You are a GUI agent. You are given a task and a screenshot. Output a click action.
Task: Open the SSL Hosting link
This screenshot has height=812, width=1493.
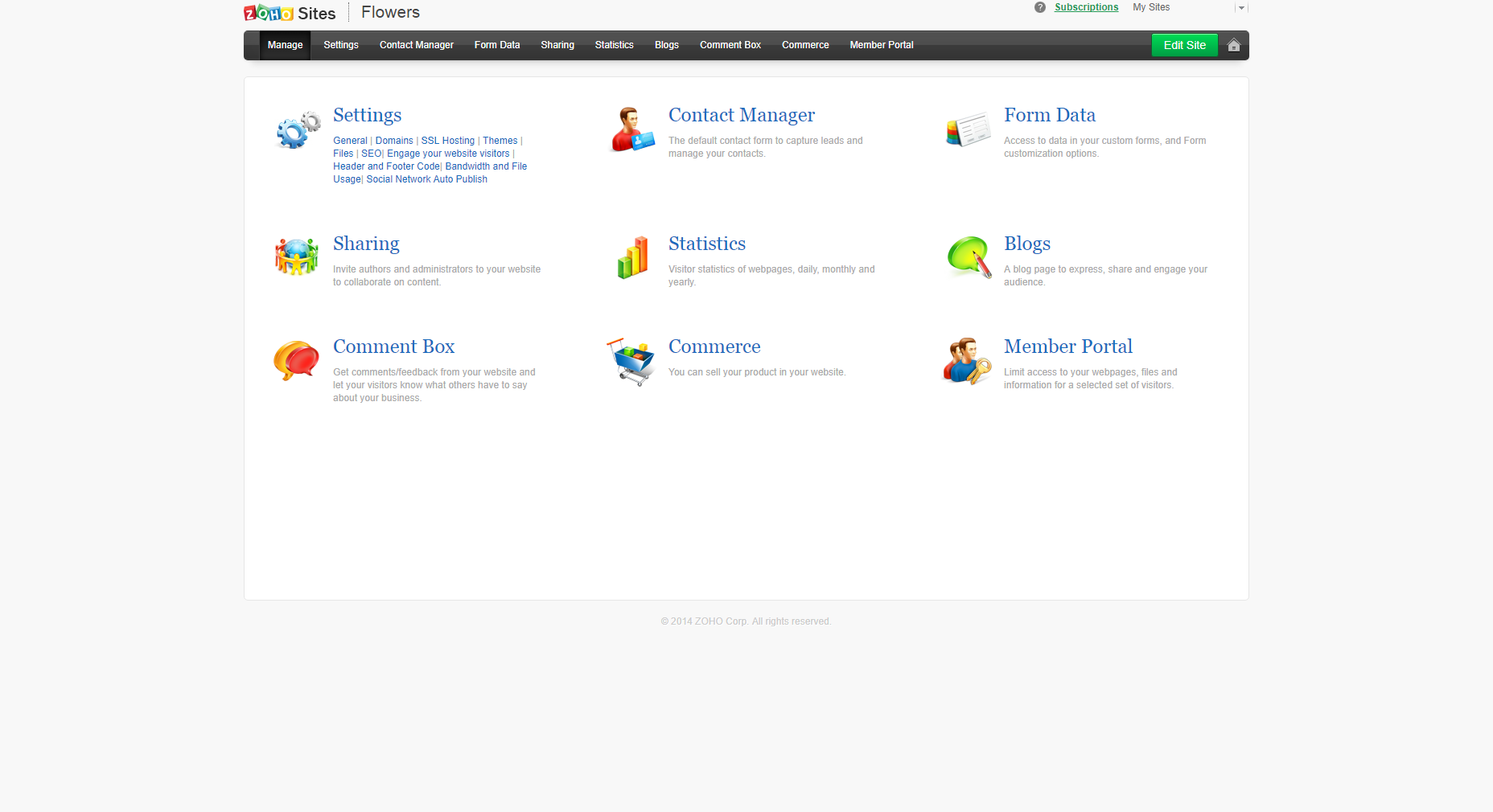pyautogui.click(x=448, y=141)
